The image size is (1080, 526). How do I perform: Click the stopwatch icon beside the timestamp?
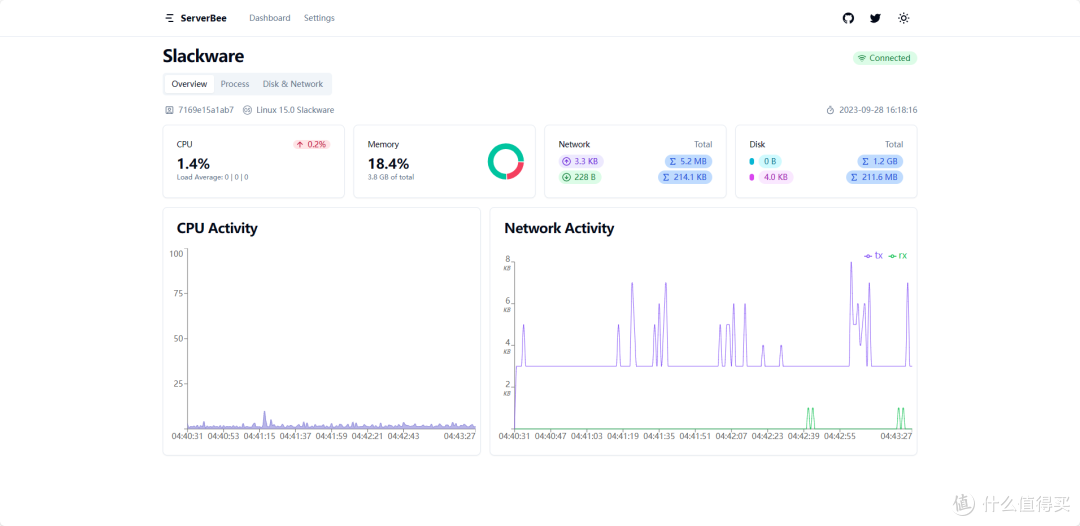point(830,110)
